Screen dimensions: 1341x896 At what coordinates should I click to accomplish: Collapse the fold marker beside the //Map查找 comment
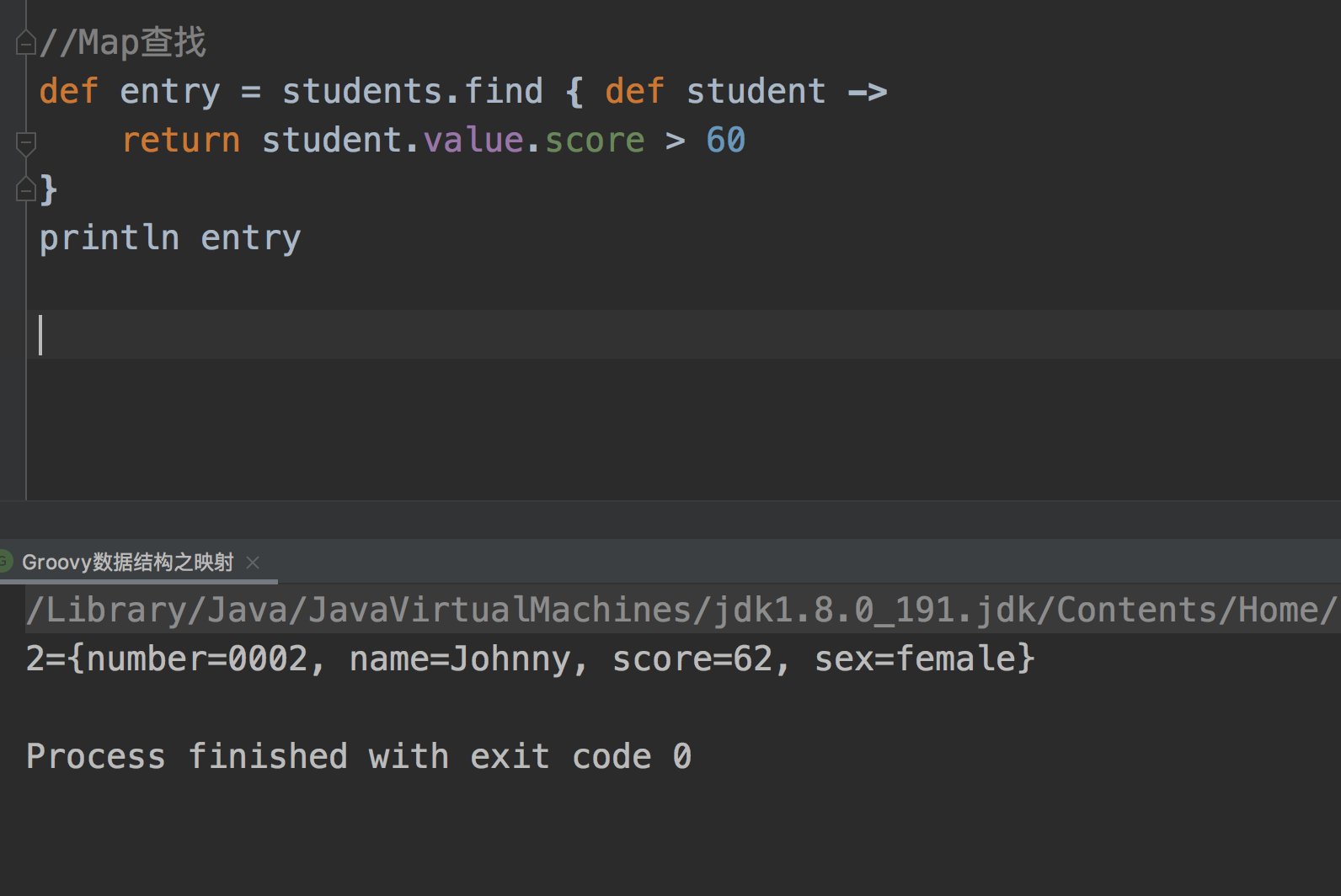(x=26, y=43)
